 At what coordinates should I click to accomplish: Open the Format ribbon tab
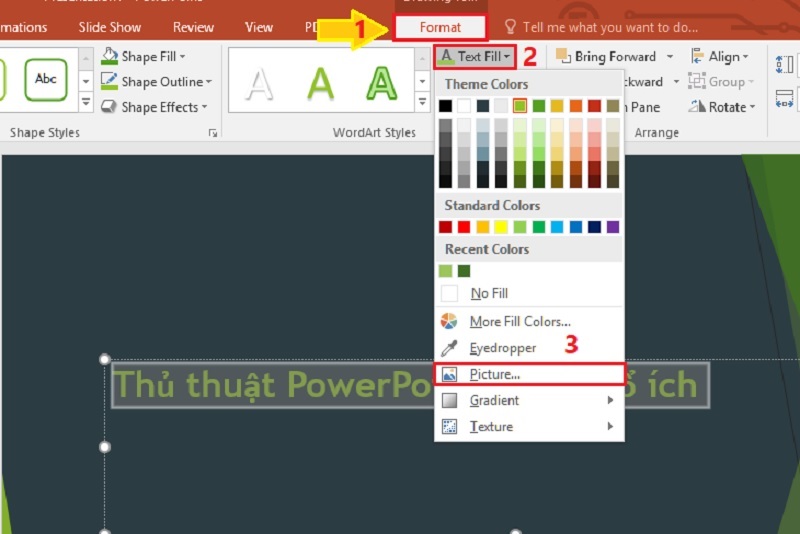pos(440,27)
